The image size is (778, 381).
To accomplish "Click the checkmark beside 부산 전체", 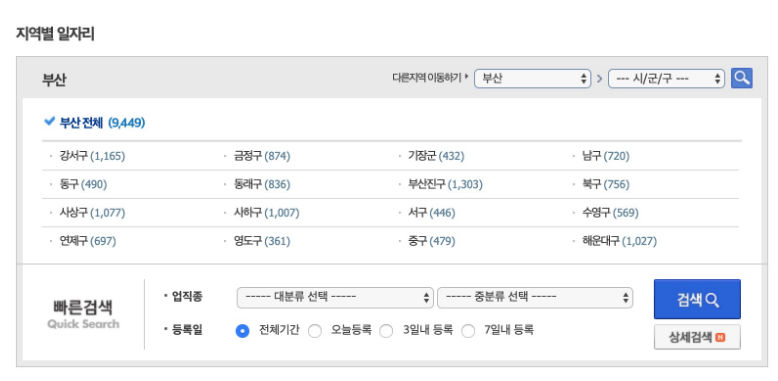I will click(x=49, y=121).
